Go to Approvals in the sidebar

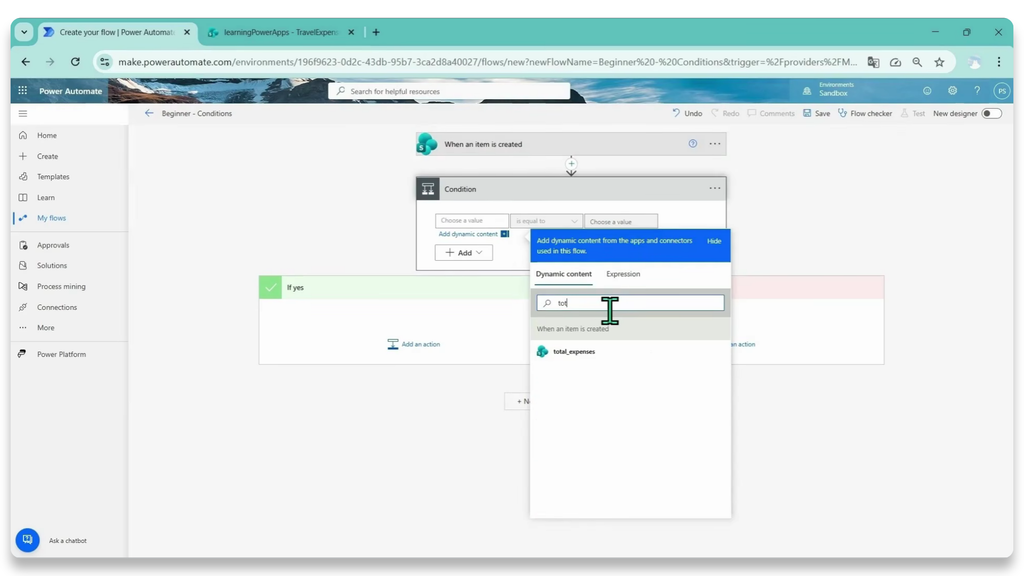pyautogui.click(x=53, y=246)
